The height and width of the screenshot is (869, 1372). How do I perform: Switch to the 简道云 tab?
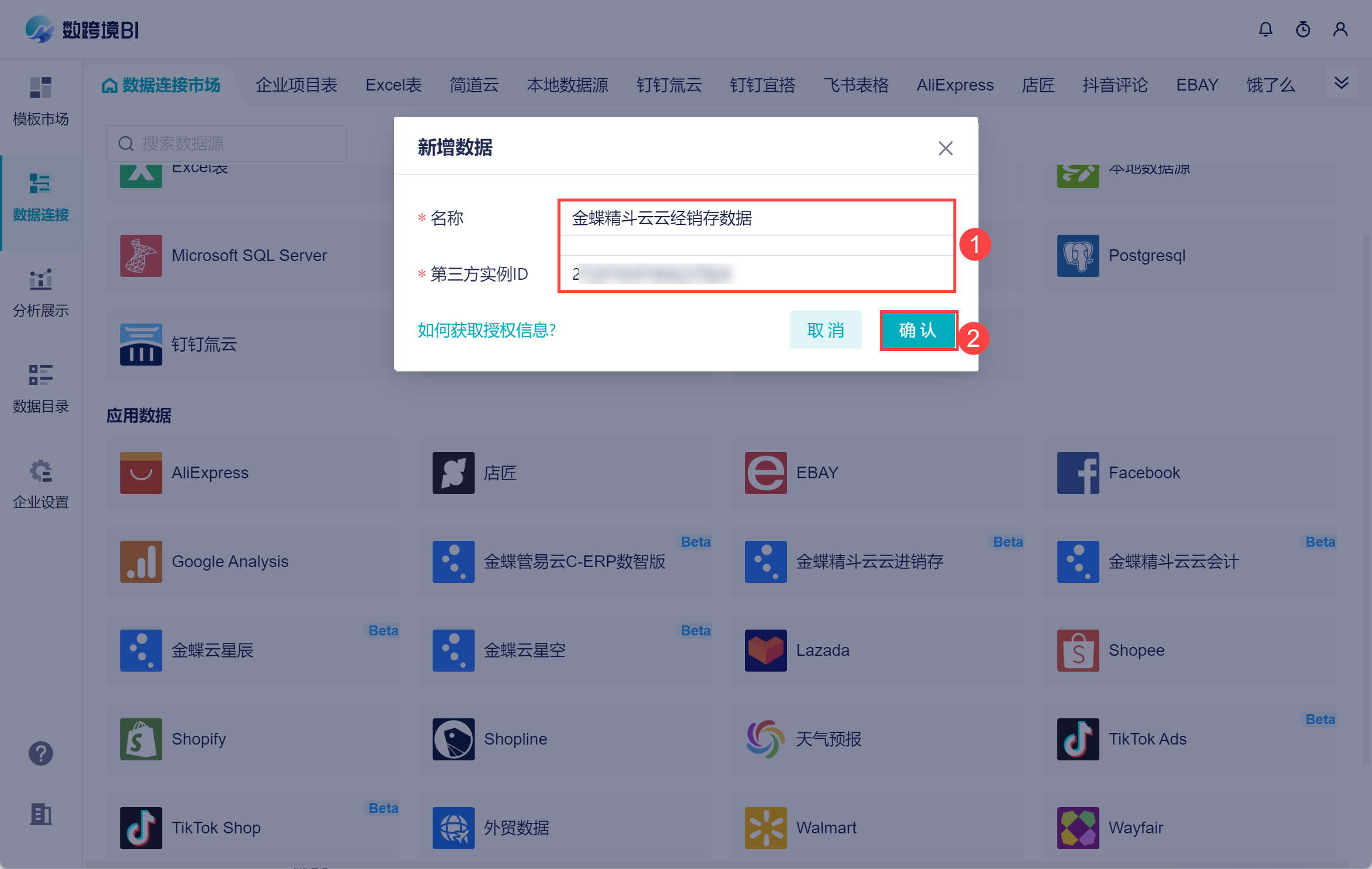click(x=473, y=85)
